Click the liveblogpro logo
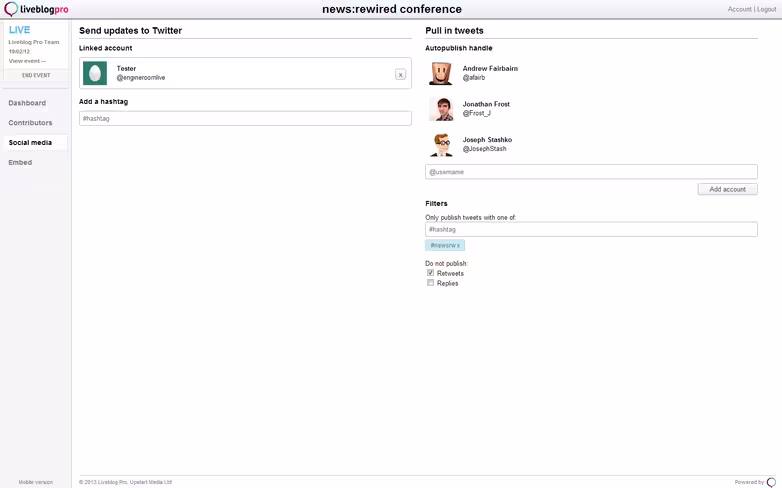Image resolution: width=782 pixels, height=488 pixels. click(36, 9)
